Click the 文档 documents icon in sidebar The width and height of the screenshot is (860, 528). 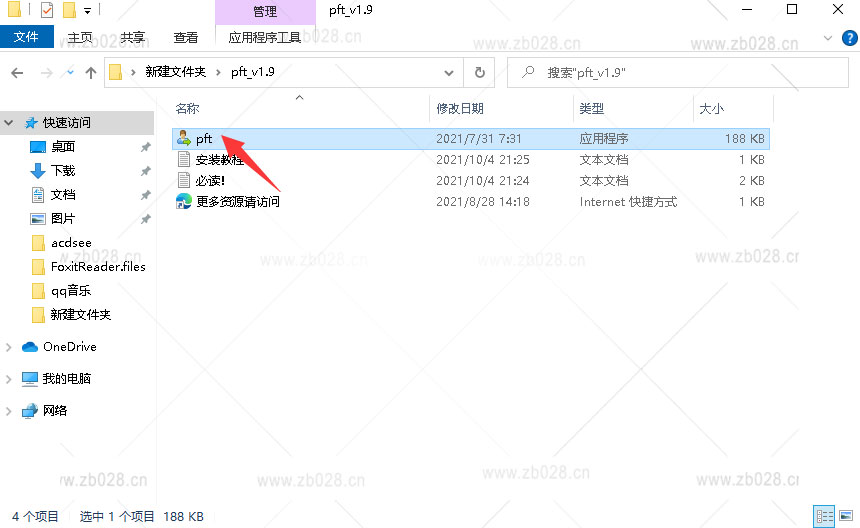coord(38,195)
